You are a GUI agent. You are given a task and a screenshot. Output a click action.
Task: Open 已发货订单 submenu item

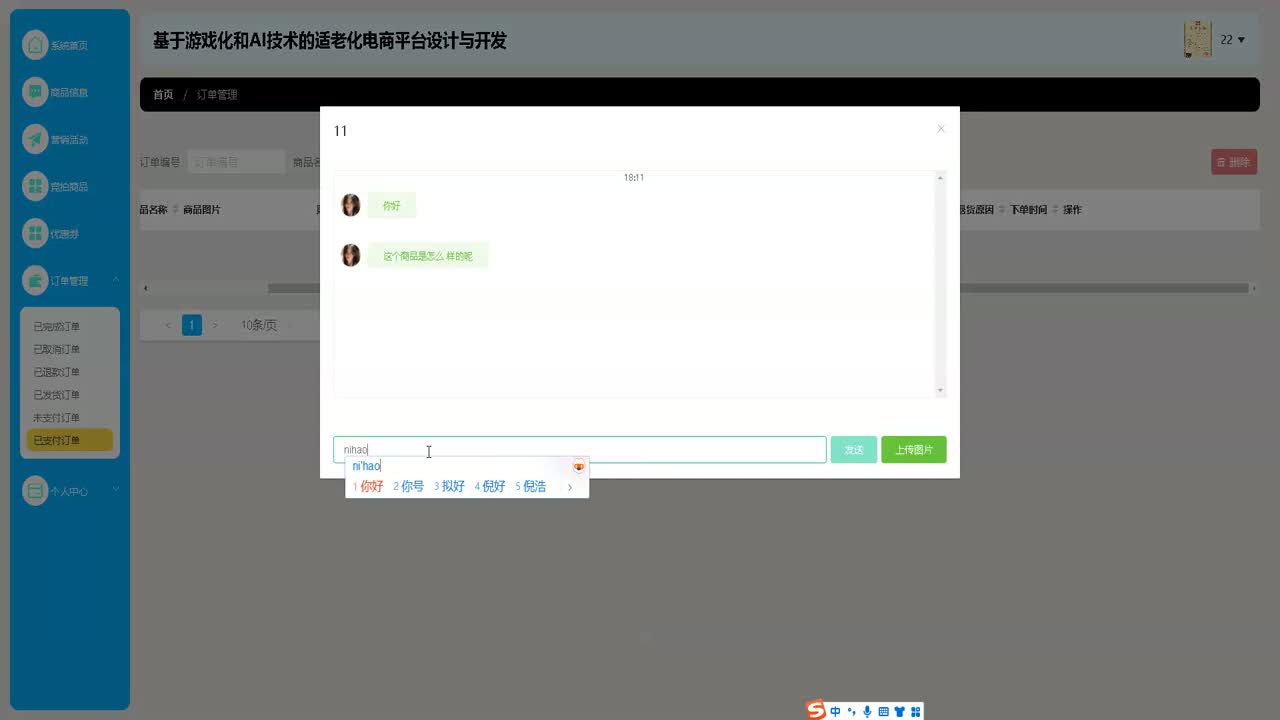click(57, 395)
